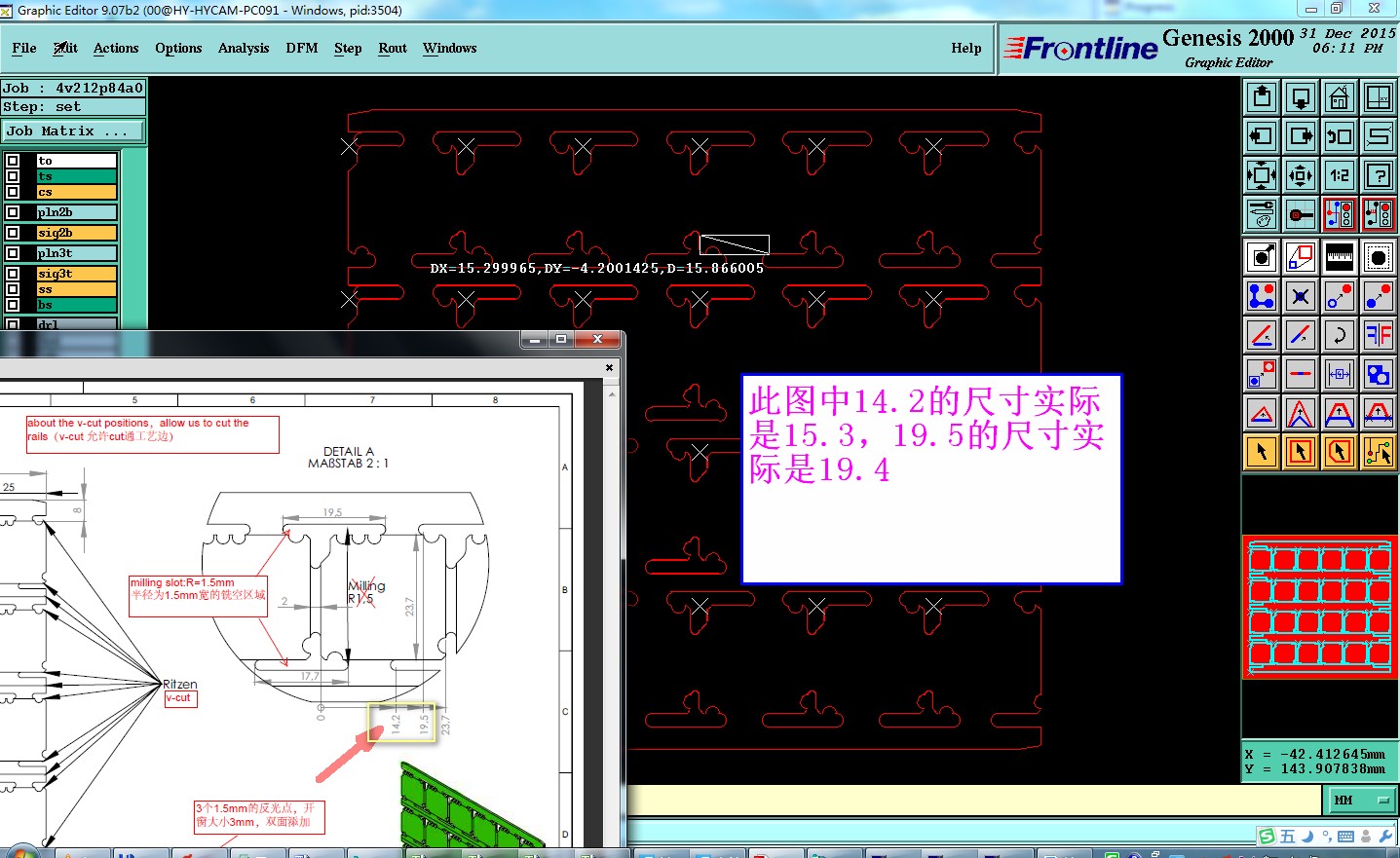
Task: Toggle the checkbox for layer sig3t
Action: pos(13,274)
